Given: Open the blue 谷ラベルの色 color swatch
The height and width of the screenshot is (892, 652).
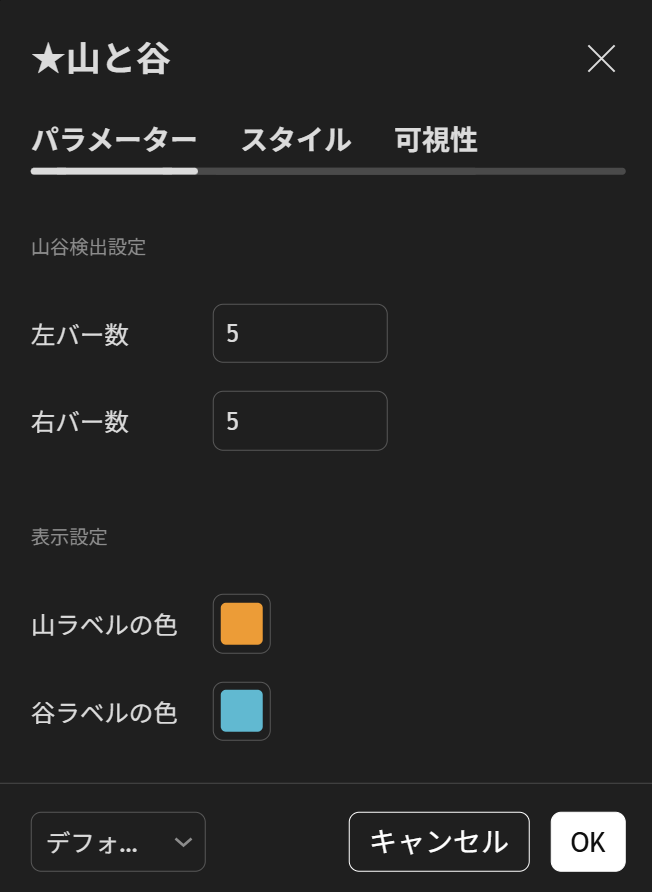Looking at the screenshot, I should coord(242,711).
